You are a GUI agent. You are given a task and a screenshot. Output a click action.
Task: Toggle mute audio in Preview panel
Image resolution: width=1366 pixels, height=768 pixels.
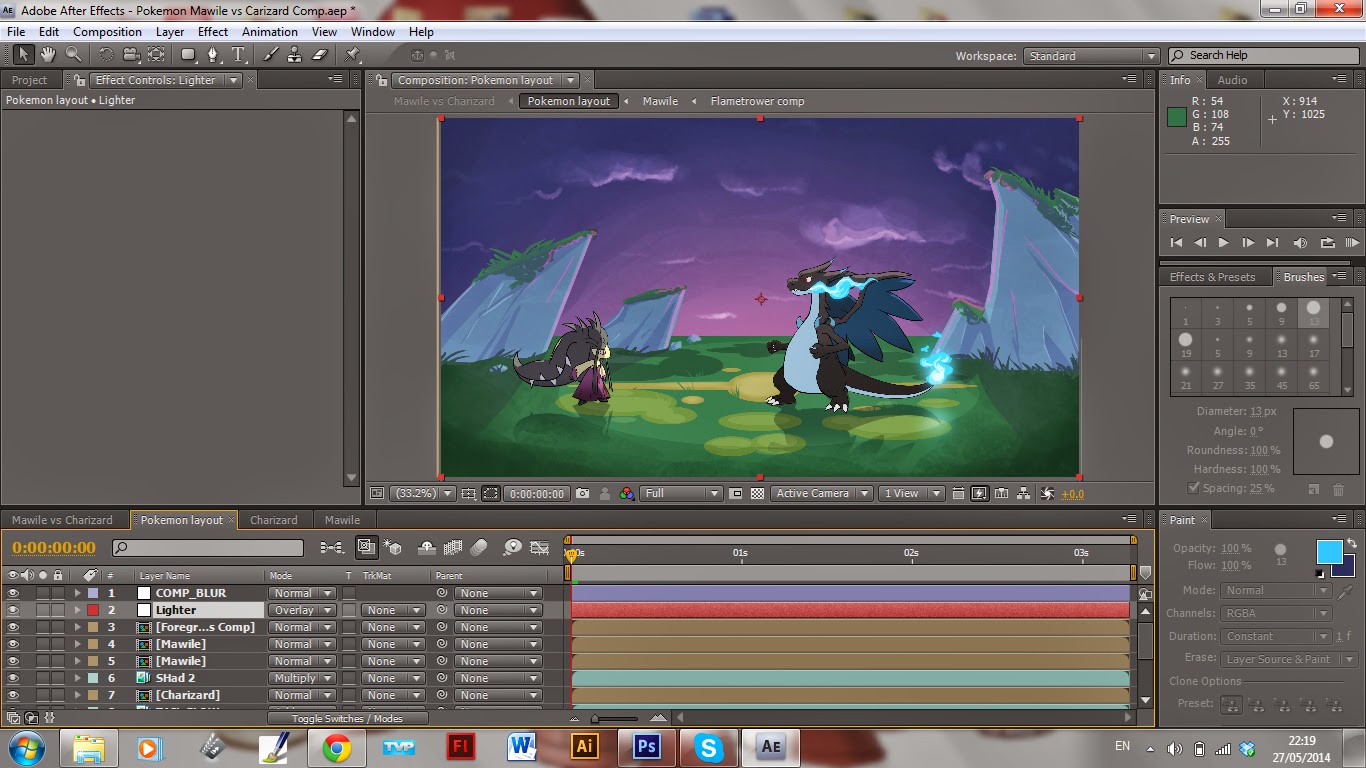point(1300,242)
